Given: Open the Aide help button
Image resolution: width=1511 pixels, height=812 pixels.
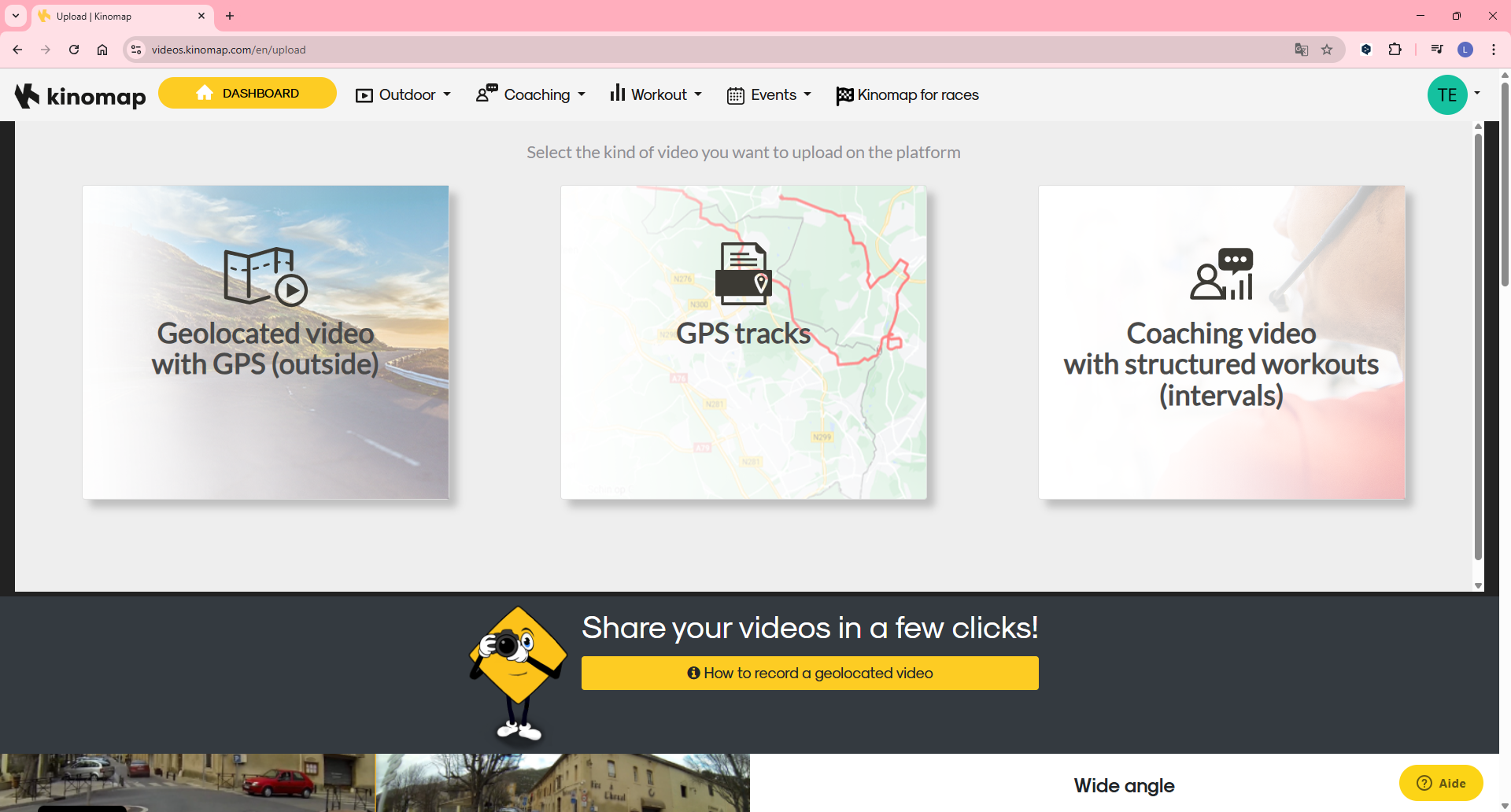Looking at the screenshot, I should pos(1441,783).
